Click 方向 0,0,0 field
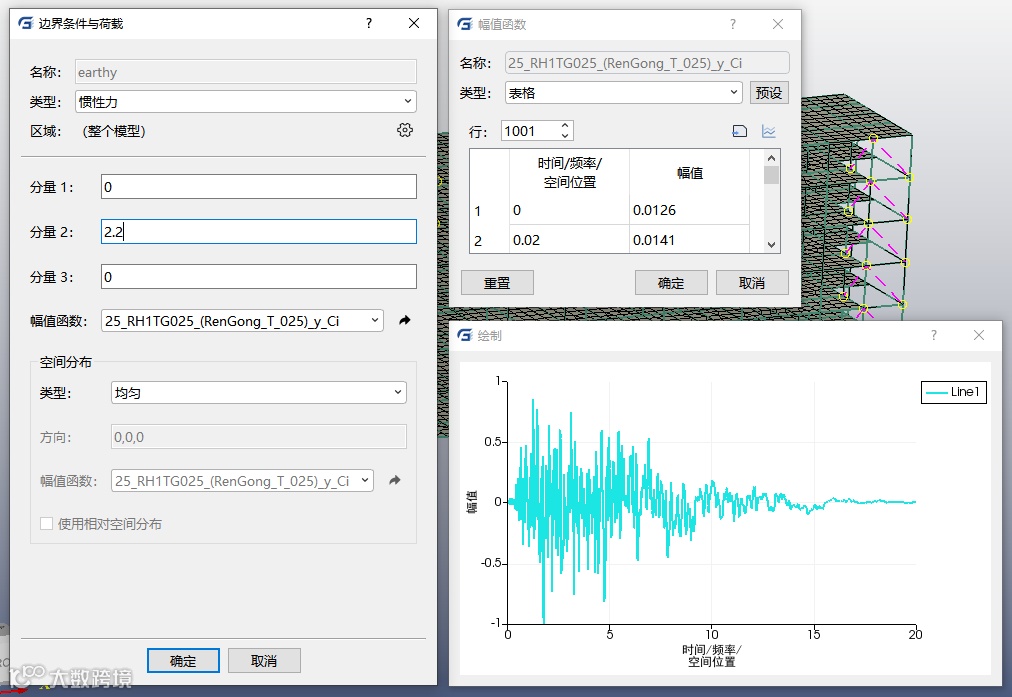 [x=259, y=437]
